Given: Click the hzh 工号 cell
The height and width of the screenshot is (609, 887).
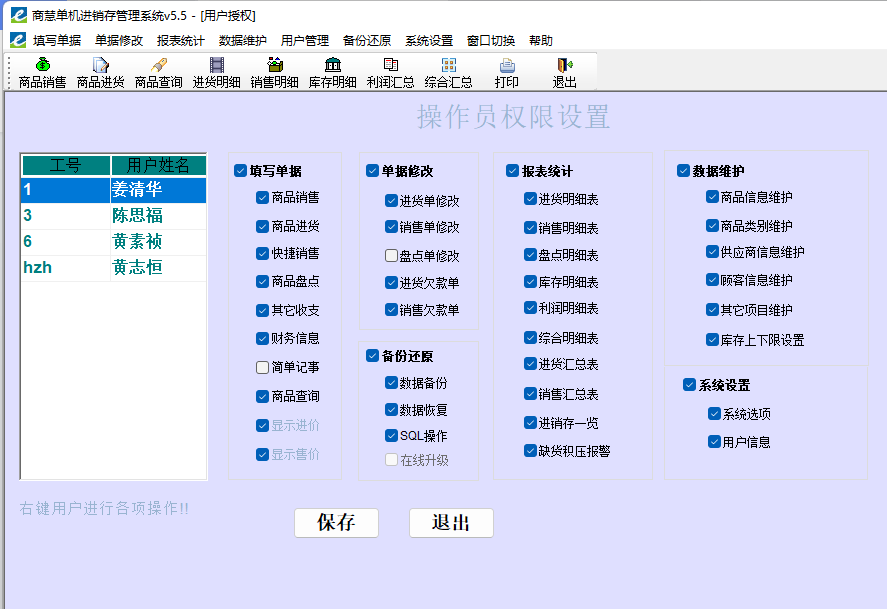Looking at the screenshot, I should tap(66, 267).
